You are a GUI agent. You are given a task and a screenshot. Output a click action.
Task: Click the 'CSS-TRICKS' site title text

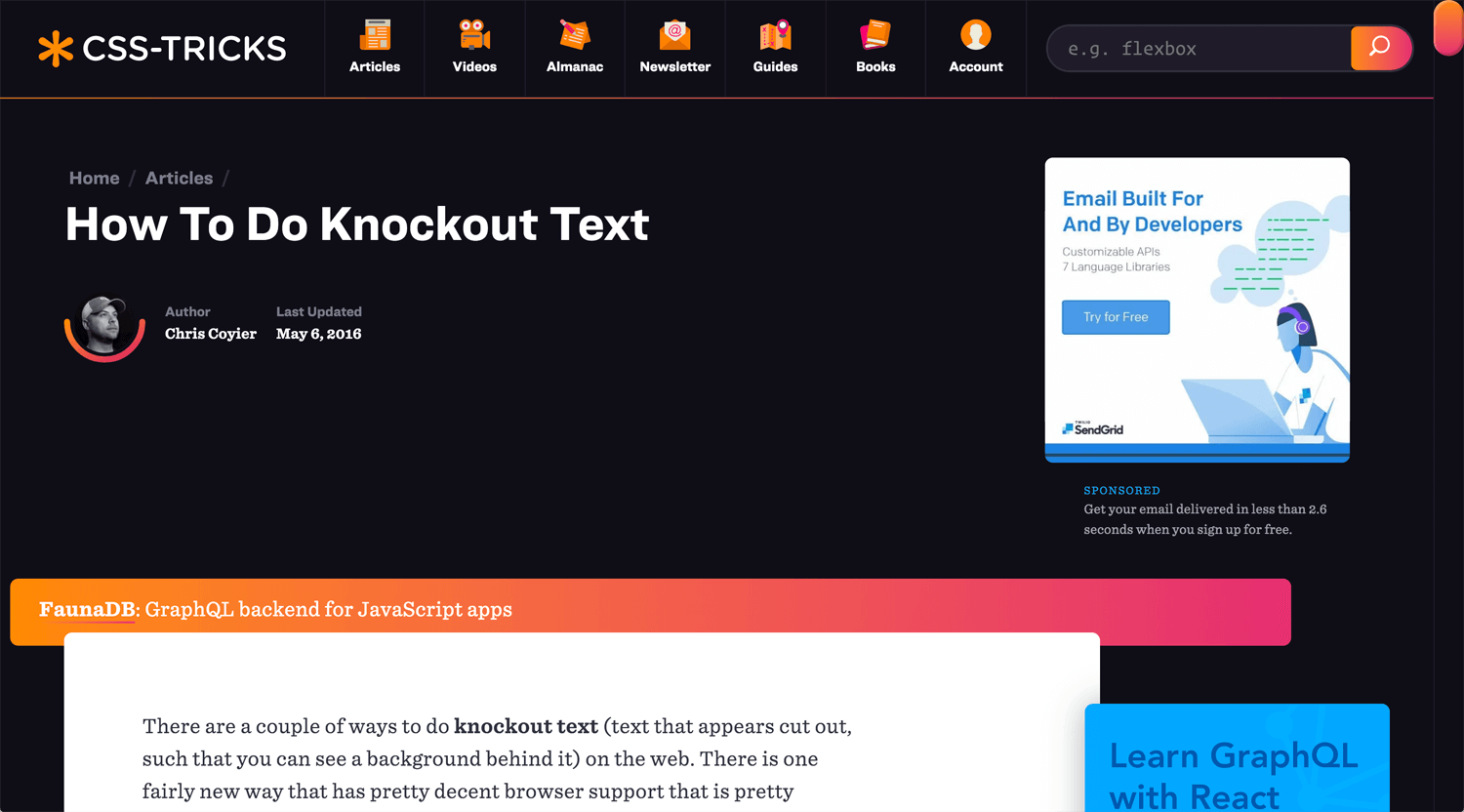click(x=184, y=49)
